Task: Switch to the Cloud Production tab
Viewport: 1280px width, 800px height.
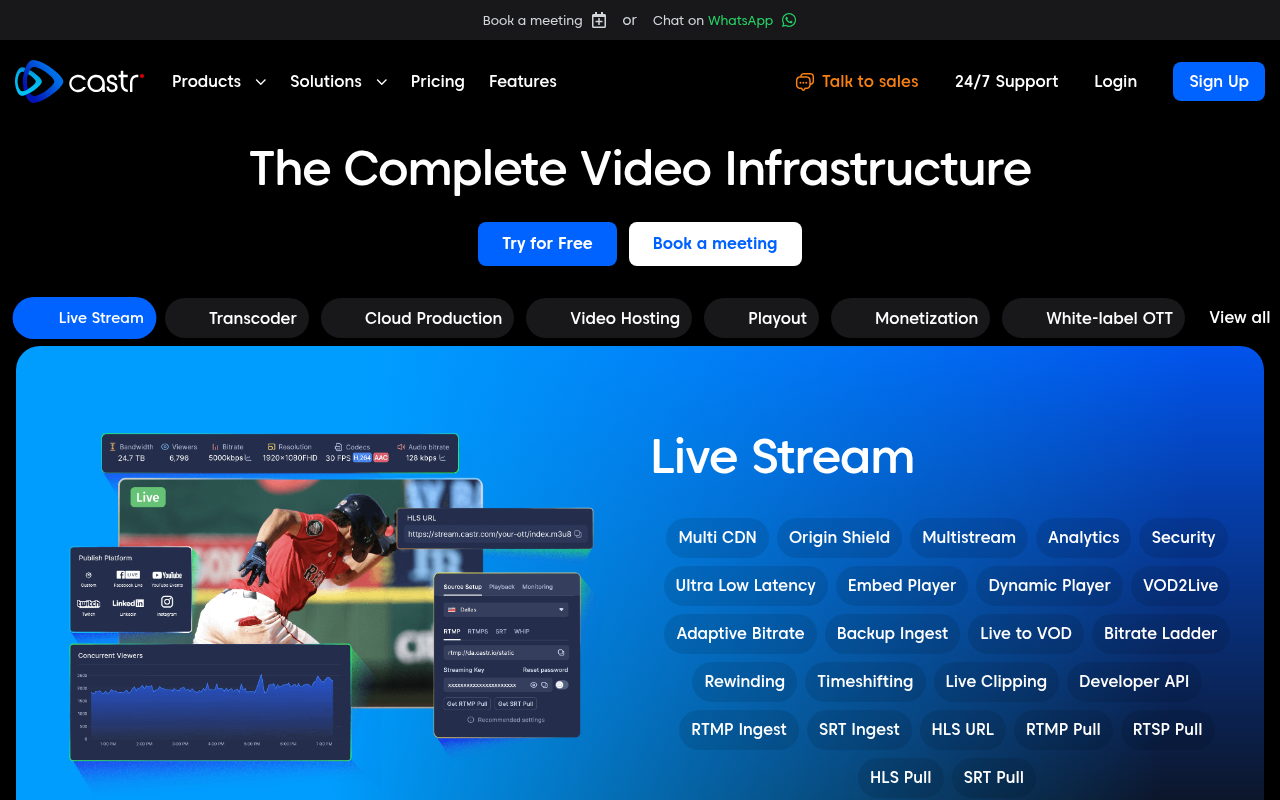Action: pos(417,318)
